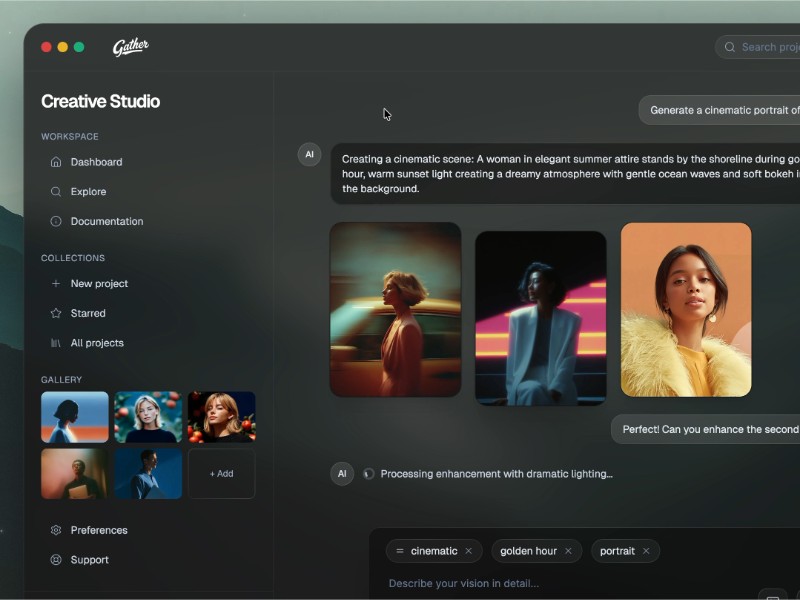
Task: Click the AI assistant avatar icon
Action: point(309,154)
